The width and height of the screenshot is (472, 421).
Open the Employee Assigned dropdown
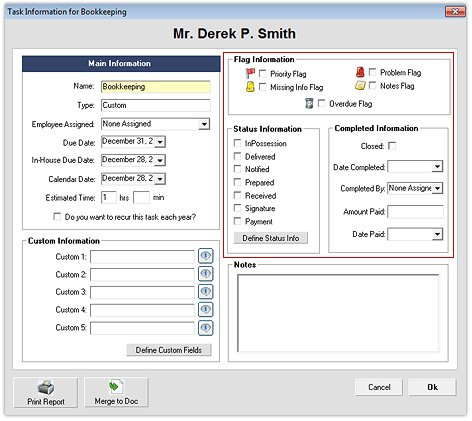[204, 124]
